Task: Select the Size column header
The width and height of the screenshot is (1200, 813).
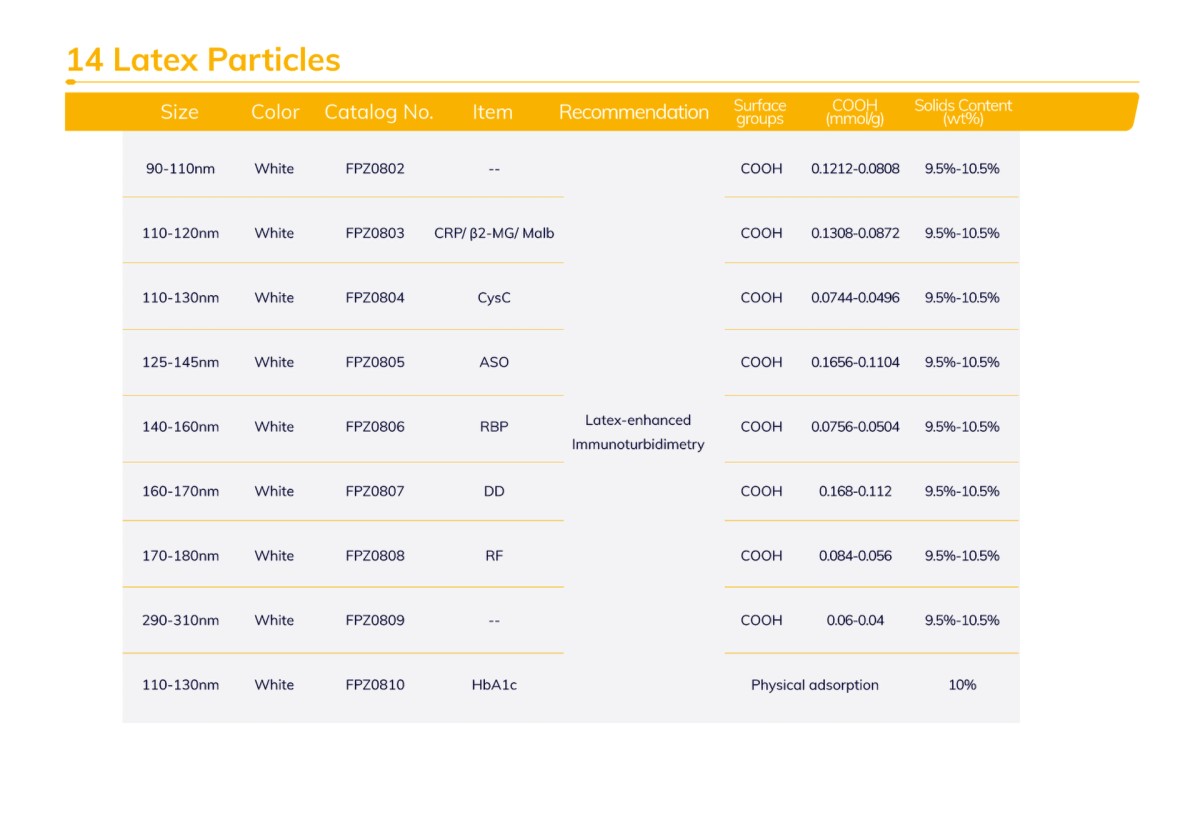Action: coord(179,112)
